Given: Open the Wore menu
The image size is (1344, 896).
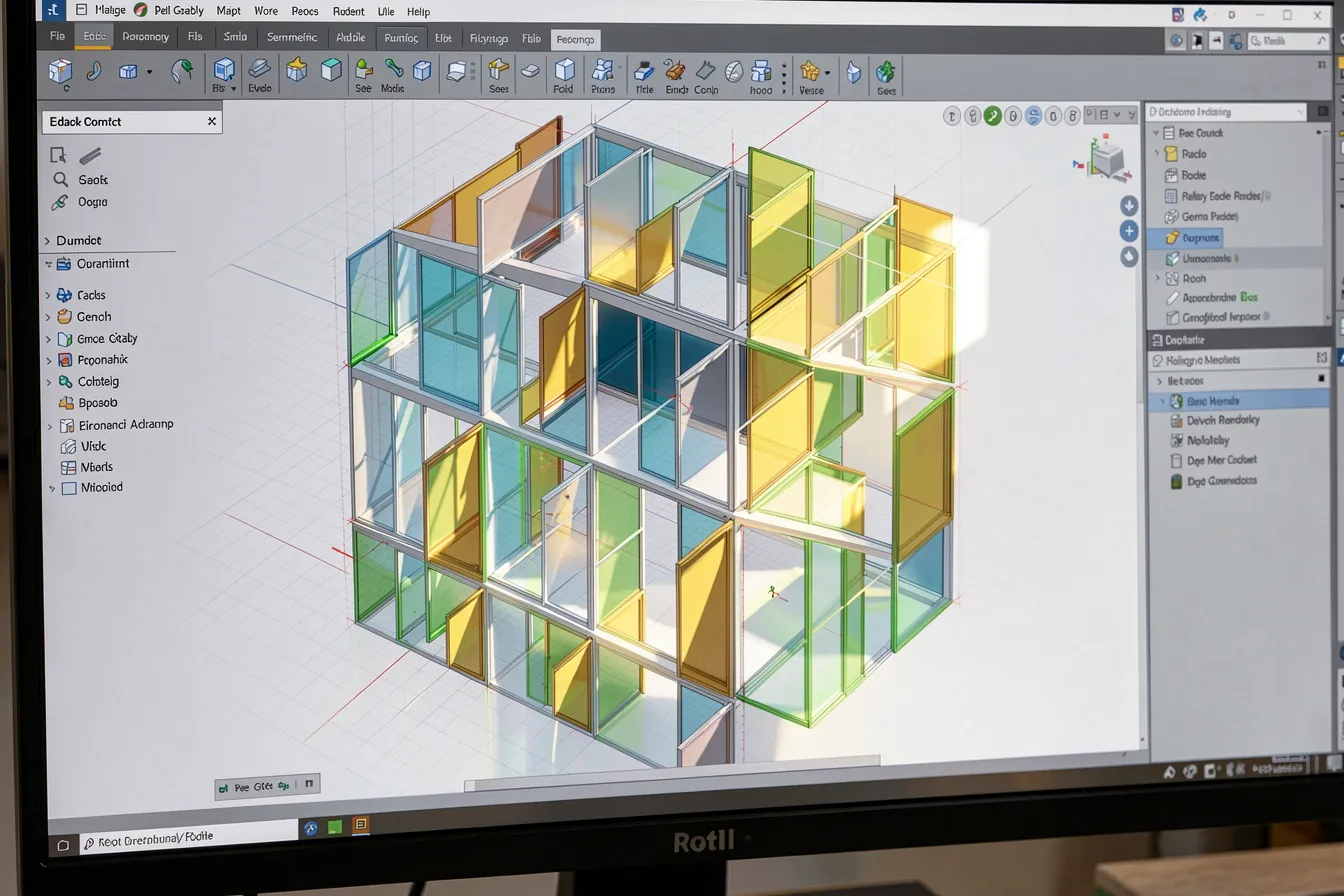Looking at the screenshot, I should (266, 11).
